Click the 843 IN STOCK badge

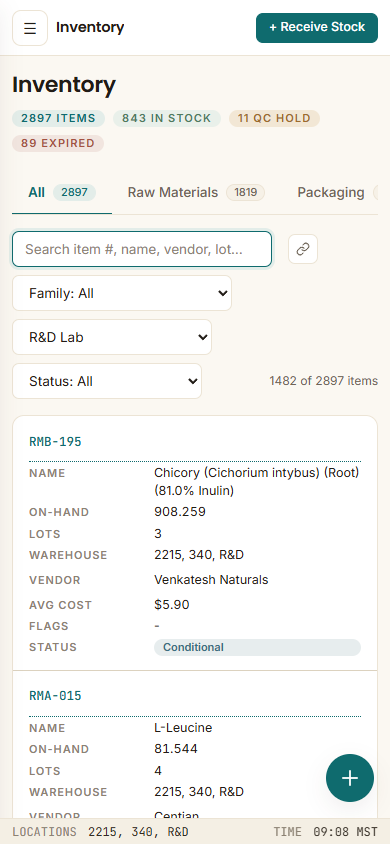[x=167, y=118]
